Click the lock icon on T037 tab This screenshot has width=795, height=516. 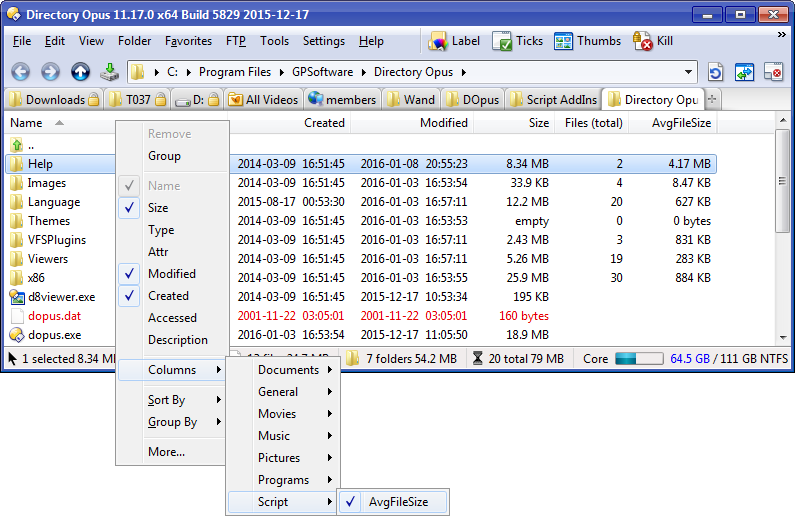pyautogui.click(x=161, y=99)
